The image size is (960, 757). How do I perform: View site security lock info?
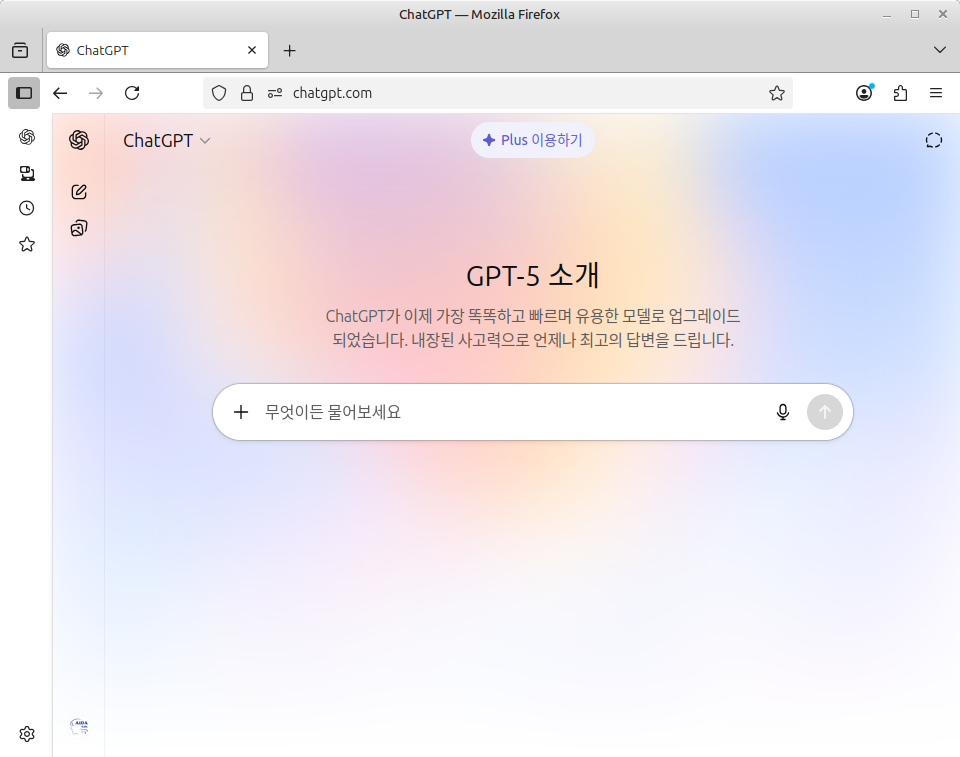247,93
